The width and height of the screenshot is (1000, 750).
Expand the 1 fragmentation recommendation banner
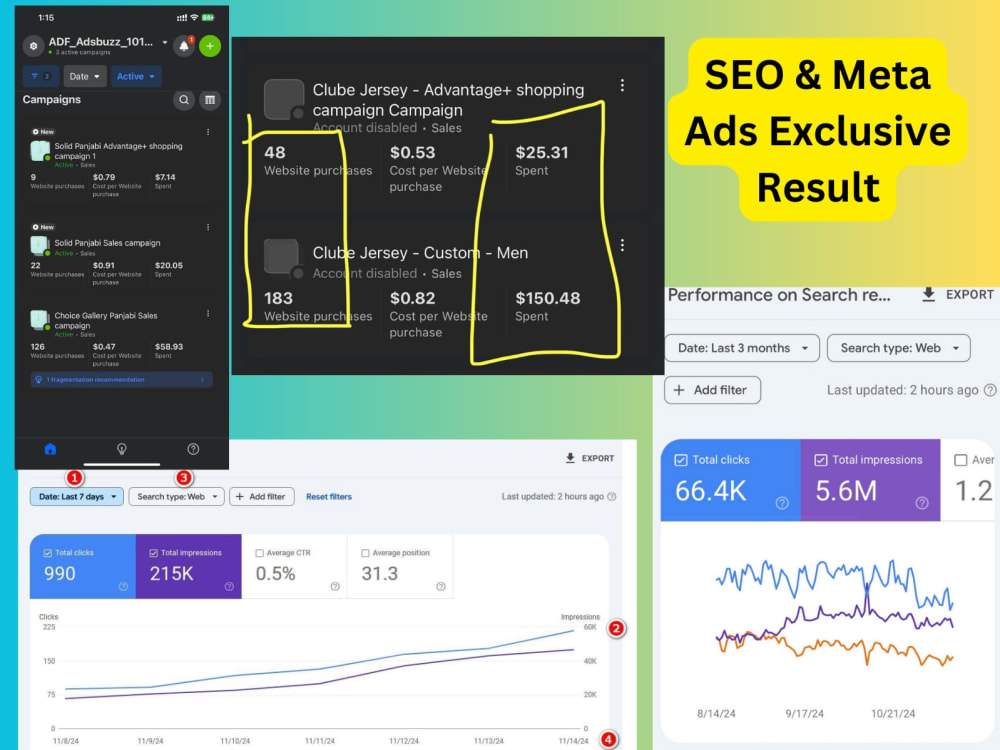[121, 379]
